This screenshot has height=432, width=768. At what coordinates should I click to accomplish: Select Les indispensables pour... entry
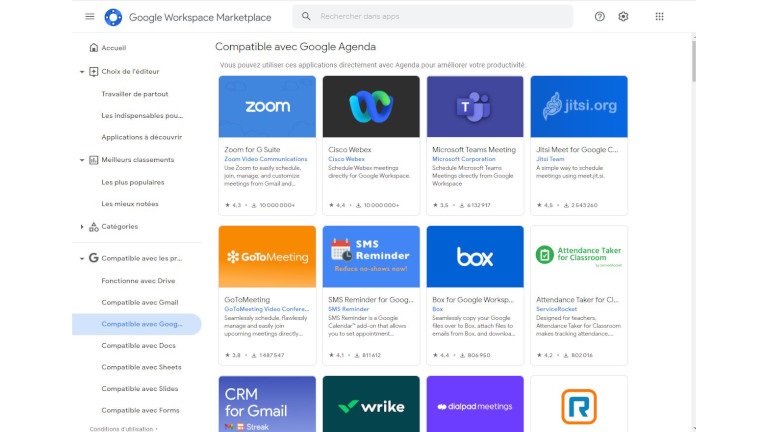pos(142,116)
